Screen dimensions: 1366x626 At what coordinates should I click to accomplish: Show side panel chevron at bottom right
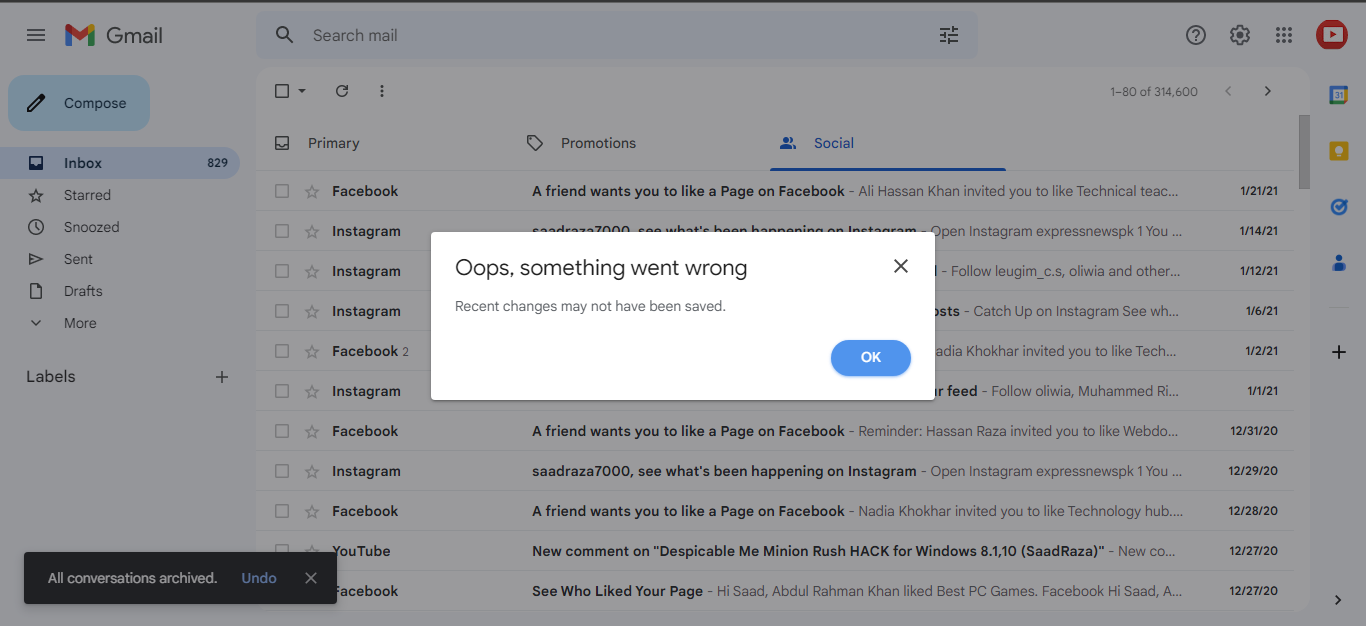1338,600
